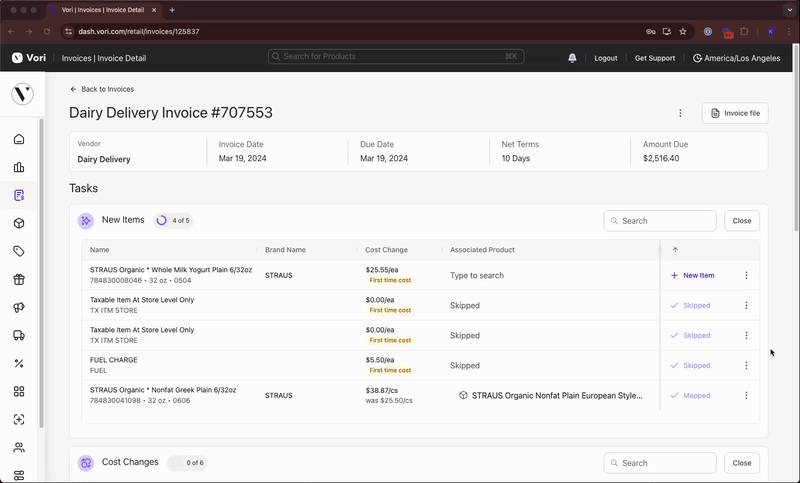Screen dimensions: 800x483
Task: Open the Home icon in sidebar
Action: (19, 139)
